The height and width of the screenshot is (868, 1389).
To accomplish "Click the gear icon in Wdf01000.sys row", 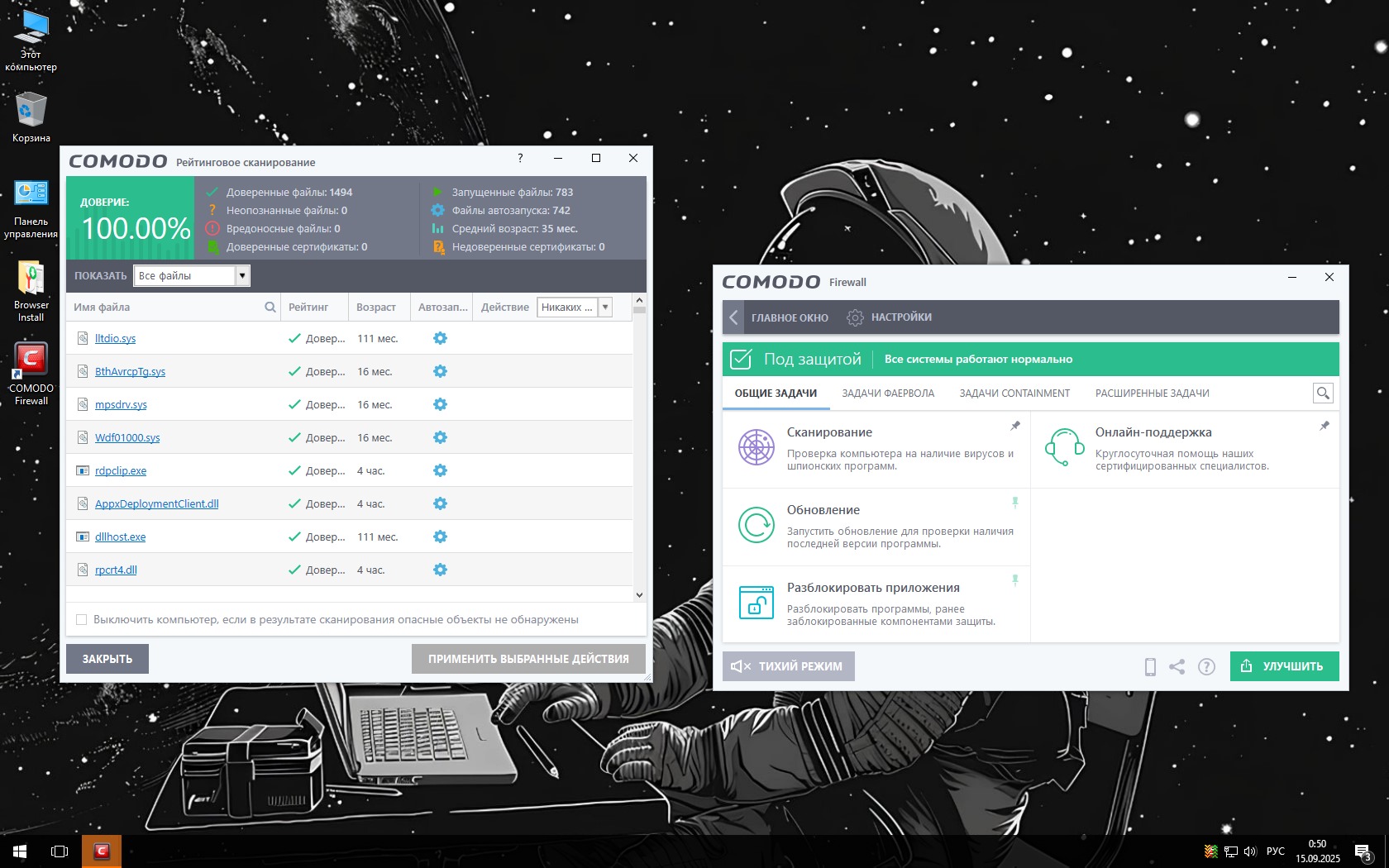I will tap(440, 437).
